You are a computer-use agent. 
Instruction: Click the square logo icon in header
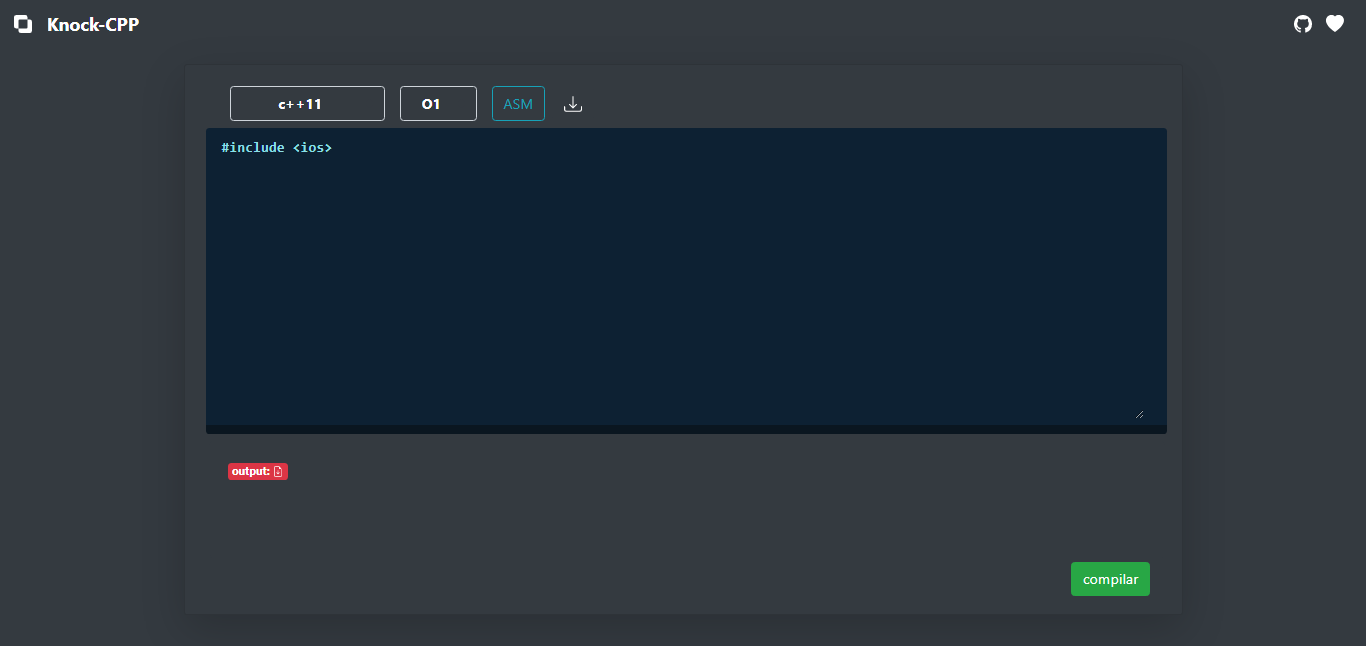coord(22,23)
